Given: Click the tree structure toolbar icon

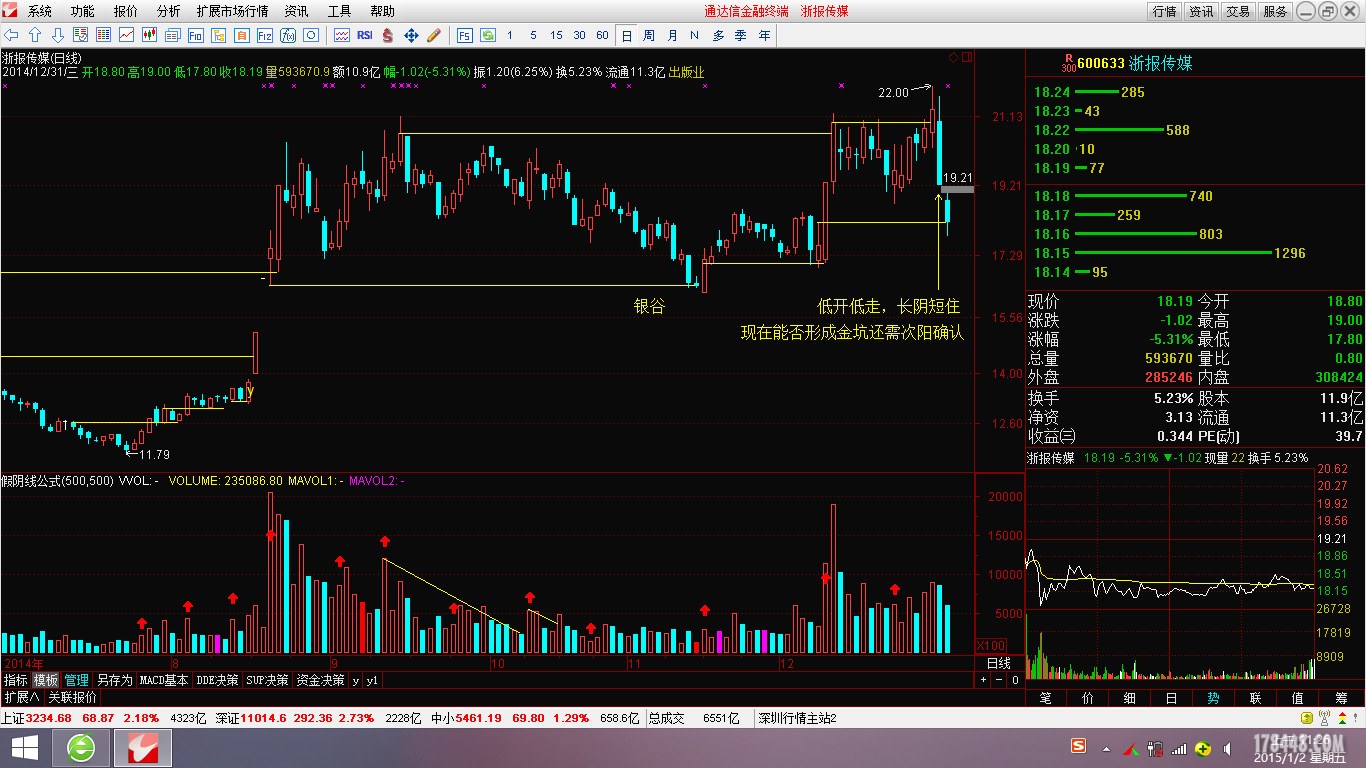Looking at the screenshot, I should [x=218, y=35].
